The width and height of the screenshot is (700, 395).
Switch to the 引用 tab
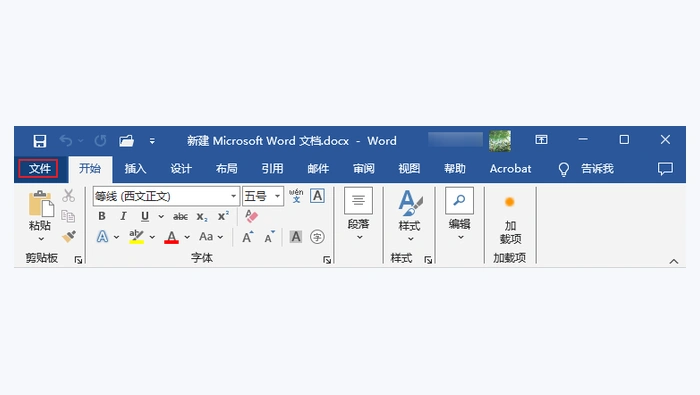point(272,169)
